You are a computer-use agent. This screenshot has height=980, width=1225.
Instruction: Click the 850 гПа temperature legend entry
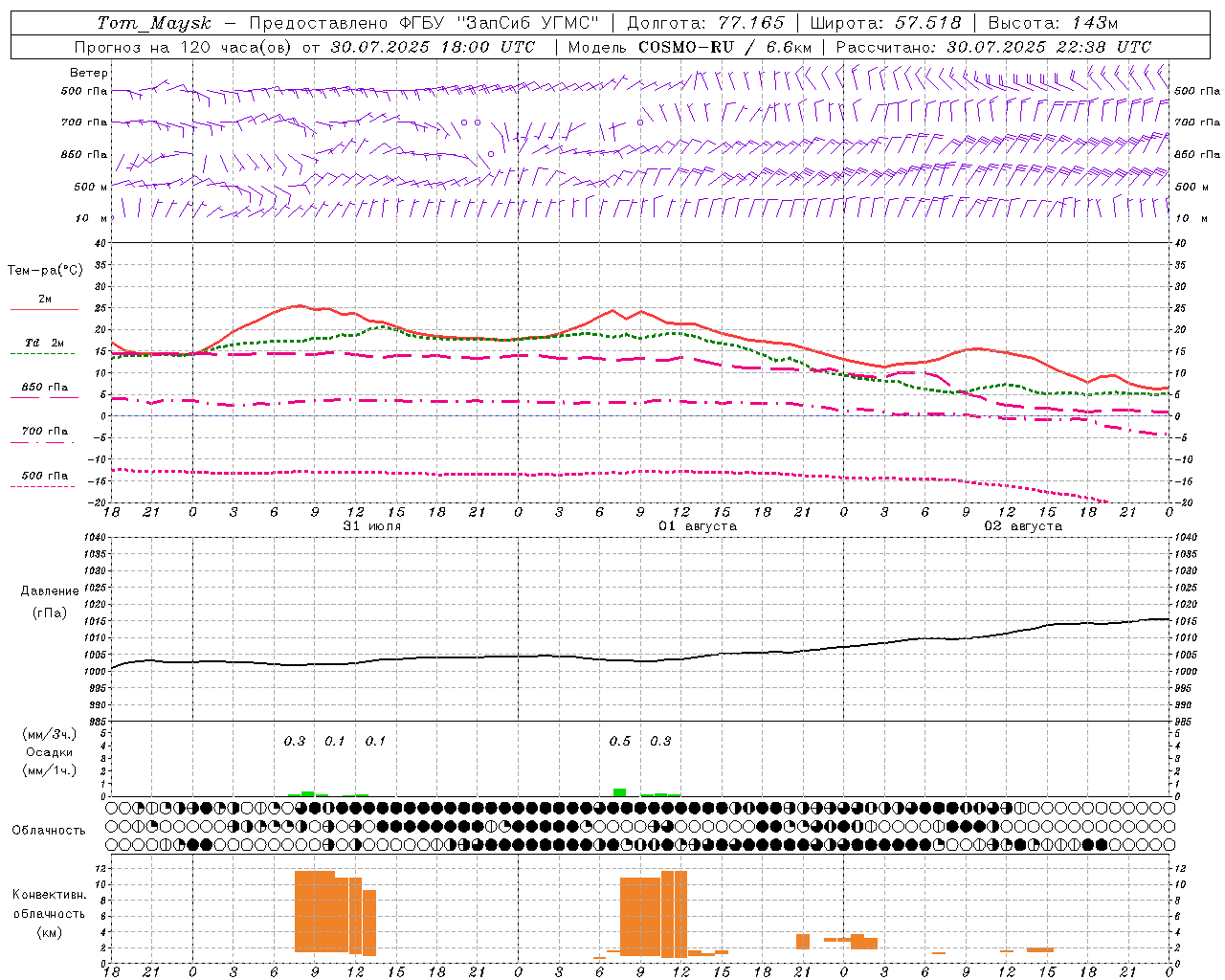[x=44, y=391]
